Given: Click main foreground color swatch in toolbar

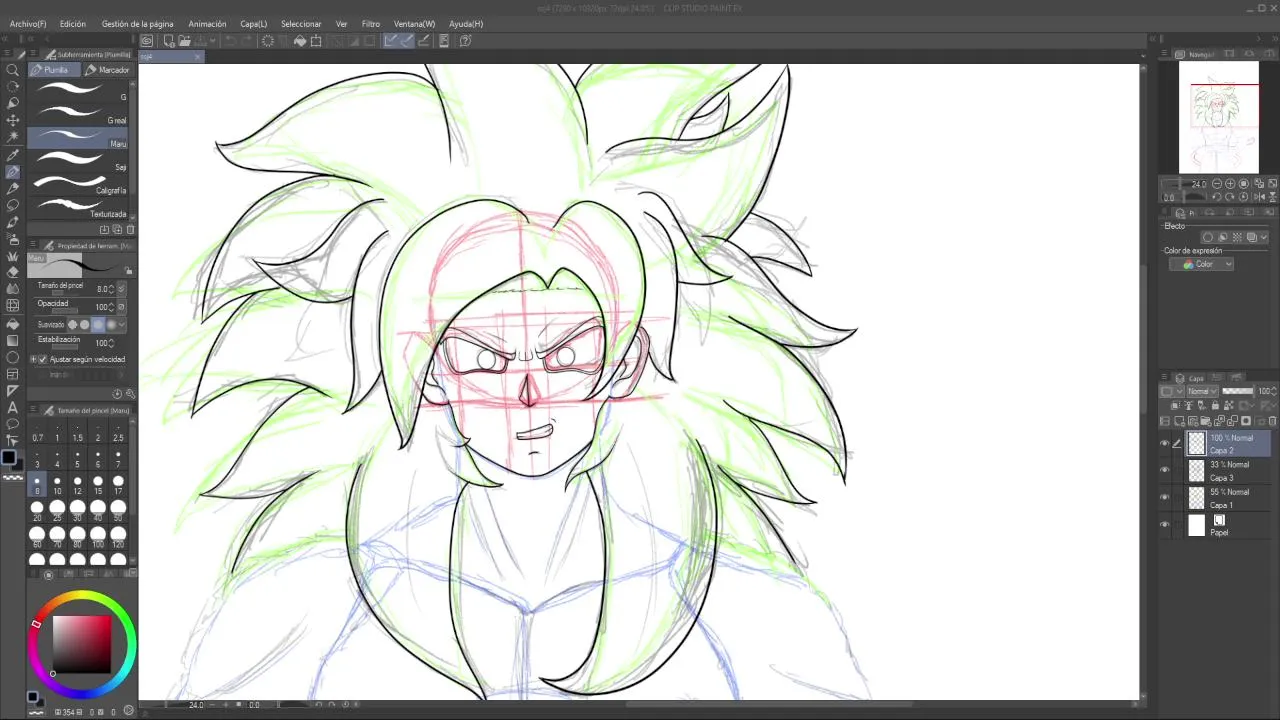Looking at the screenshot, I should pyautogui.click(x=9, y=458).
